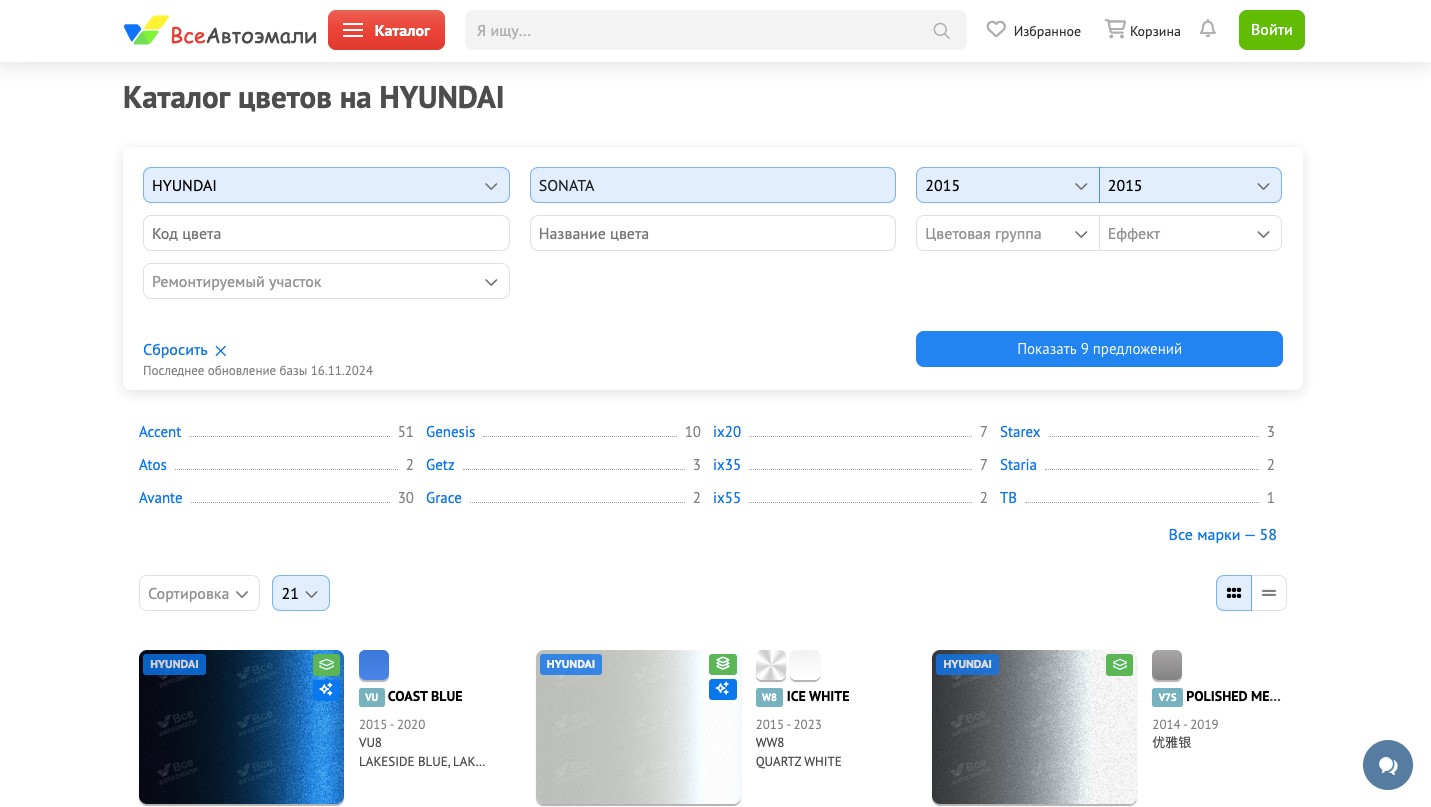The image size is (1431, 807).
Task: Click the Название цвета input field
Action: click(713, 233)
